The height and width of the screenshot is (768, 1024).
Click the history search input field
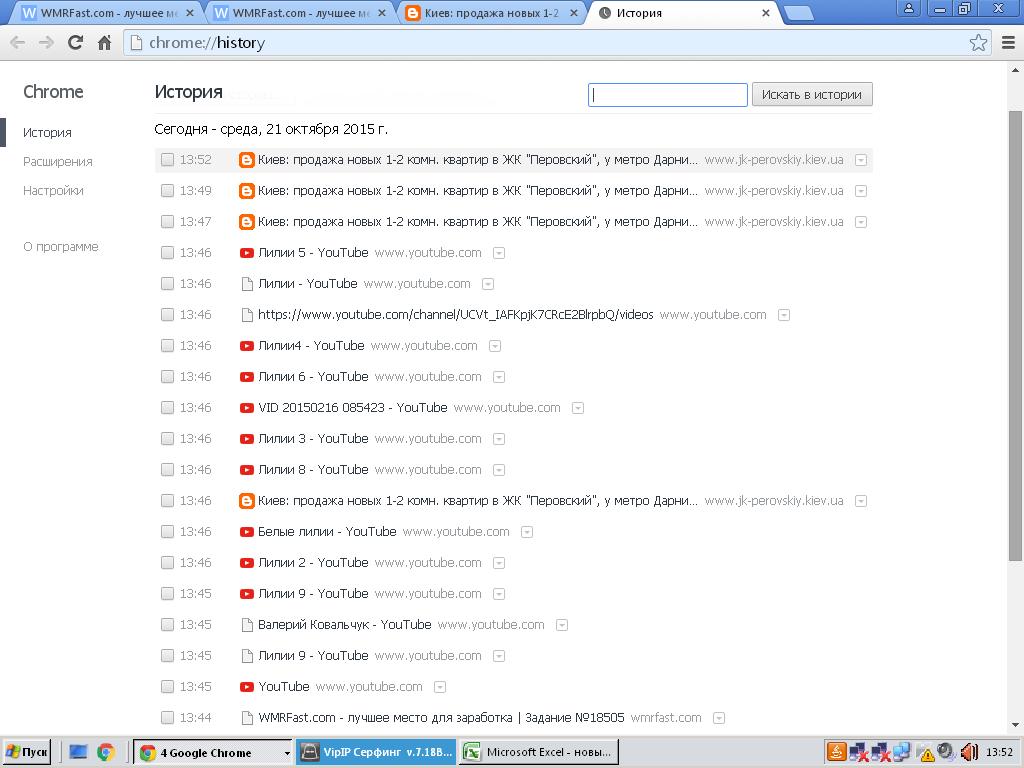tap(667, 95)
